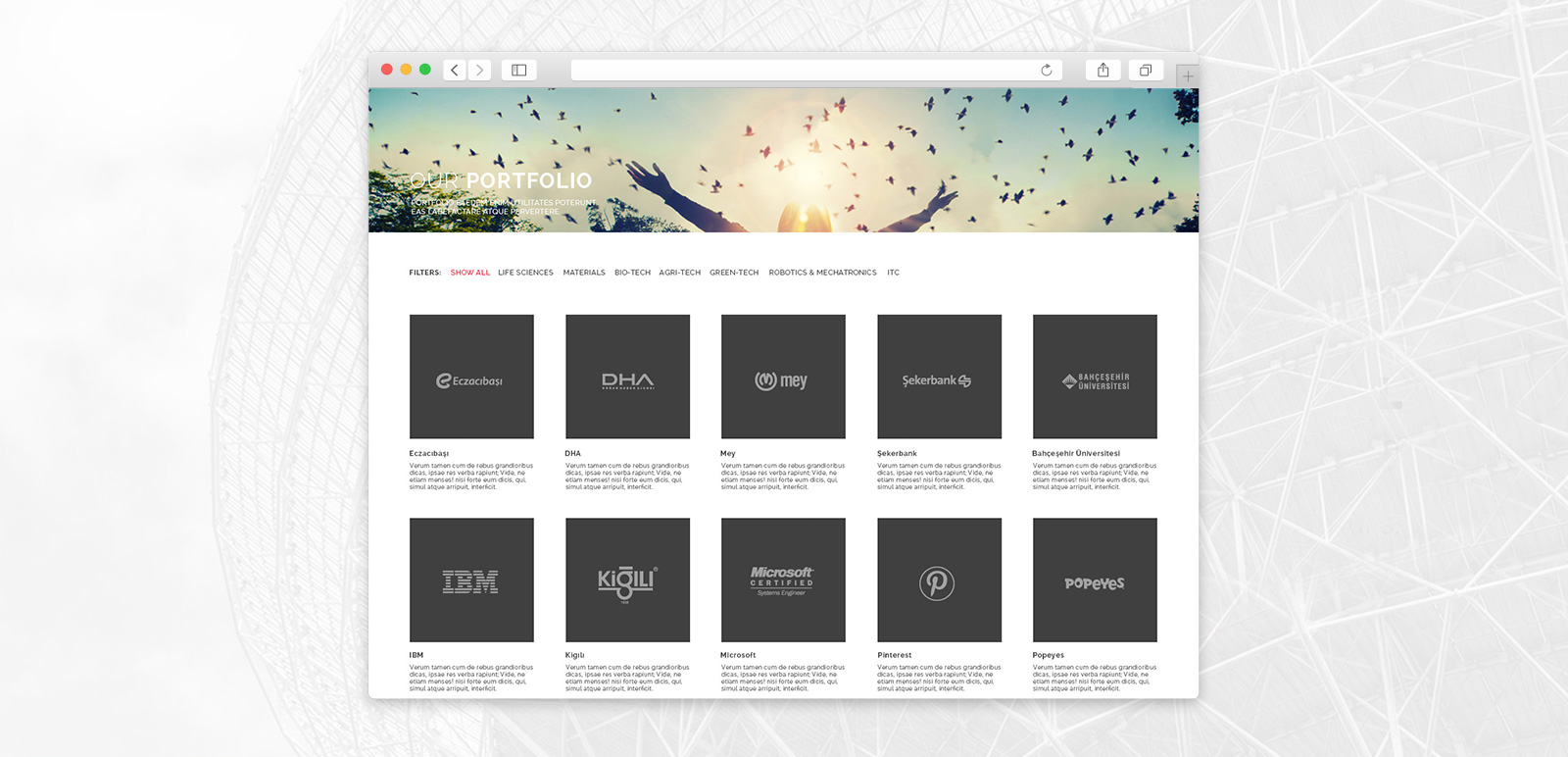Open the Bahçeşehir Üniversitesi logo tile
The height and width of the screenshot is (757, 1568).
[x=1095, y=377]
